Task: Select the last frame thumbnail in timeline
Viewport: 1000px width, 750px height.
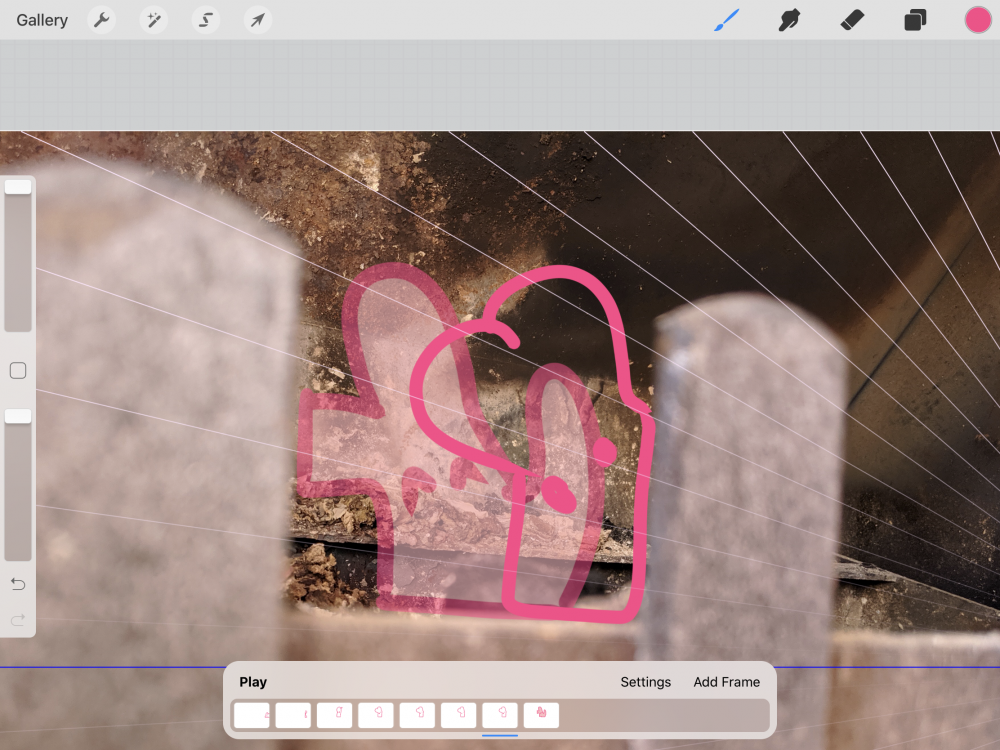Action: [541, 715]
